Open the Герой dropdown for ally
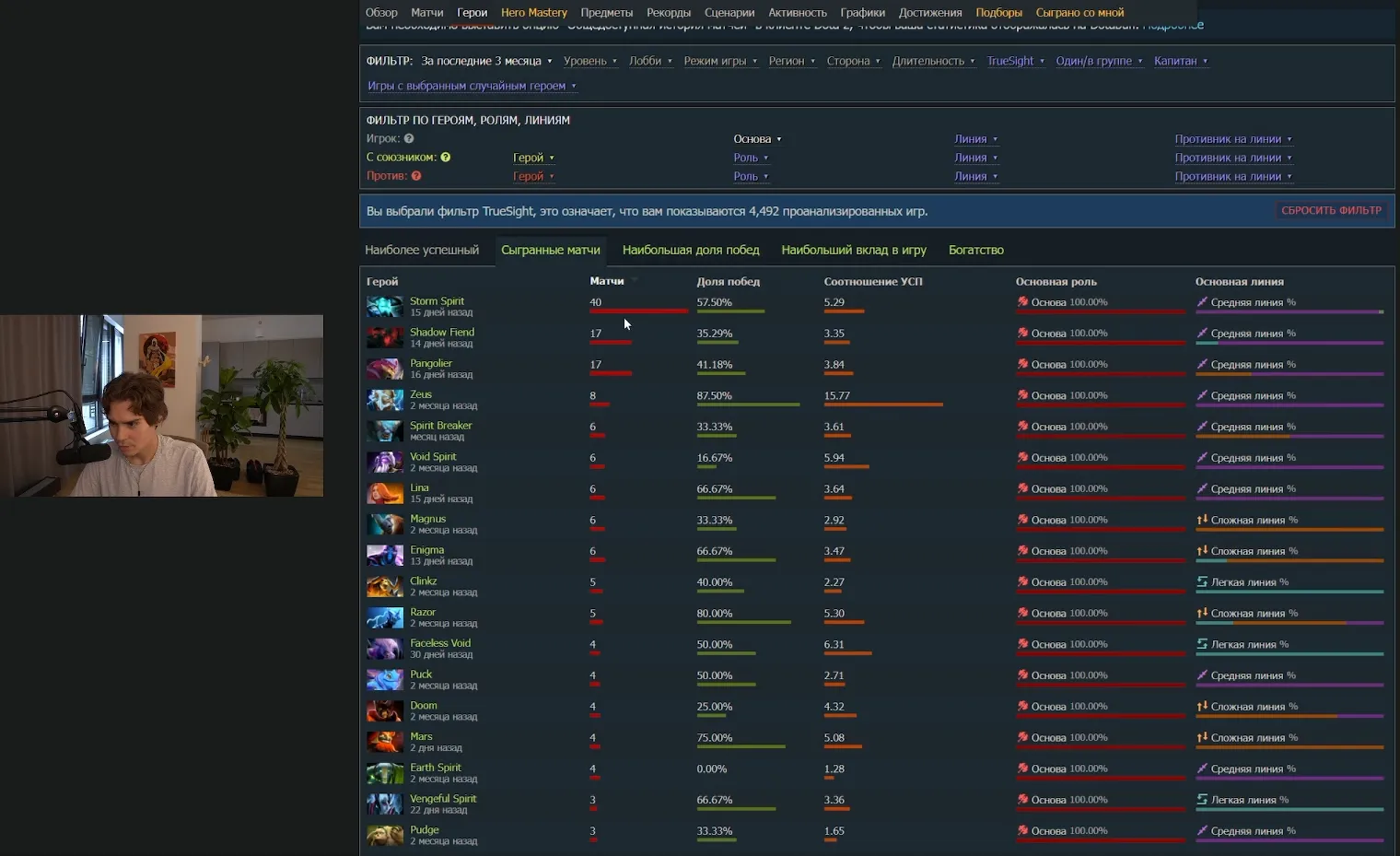Viewport: 1400px width, 856px height. click(x=533, y=158)
